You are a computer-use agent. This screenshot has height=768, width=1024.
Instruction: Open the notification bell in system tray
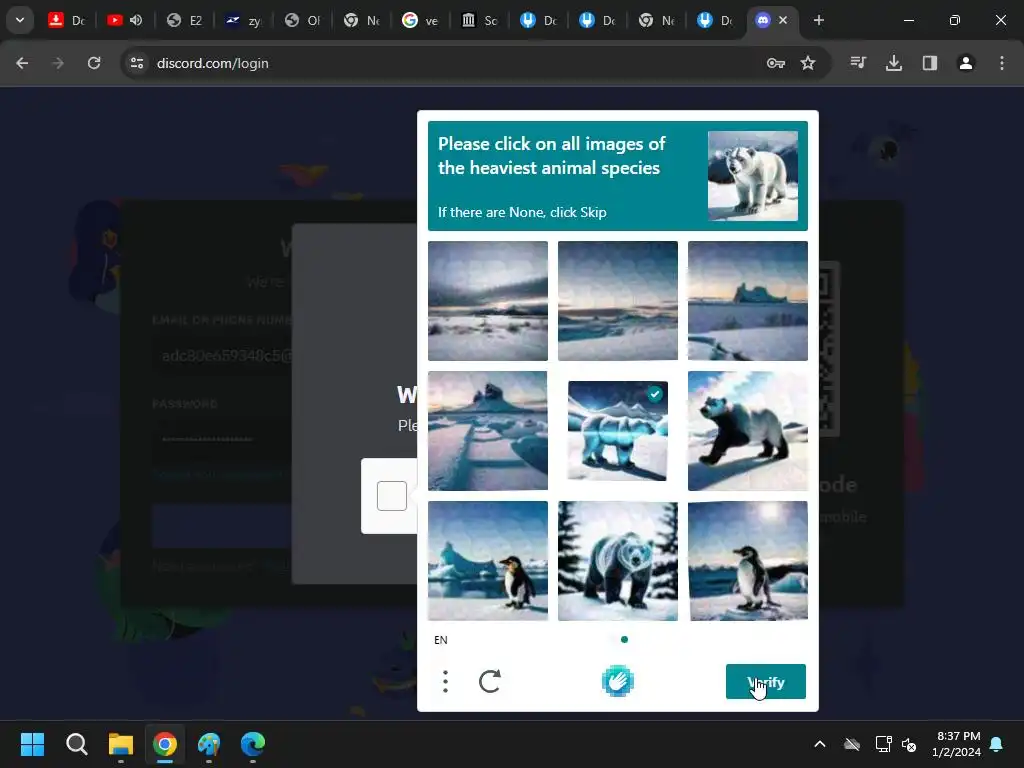point(997,744)
